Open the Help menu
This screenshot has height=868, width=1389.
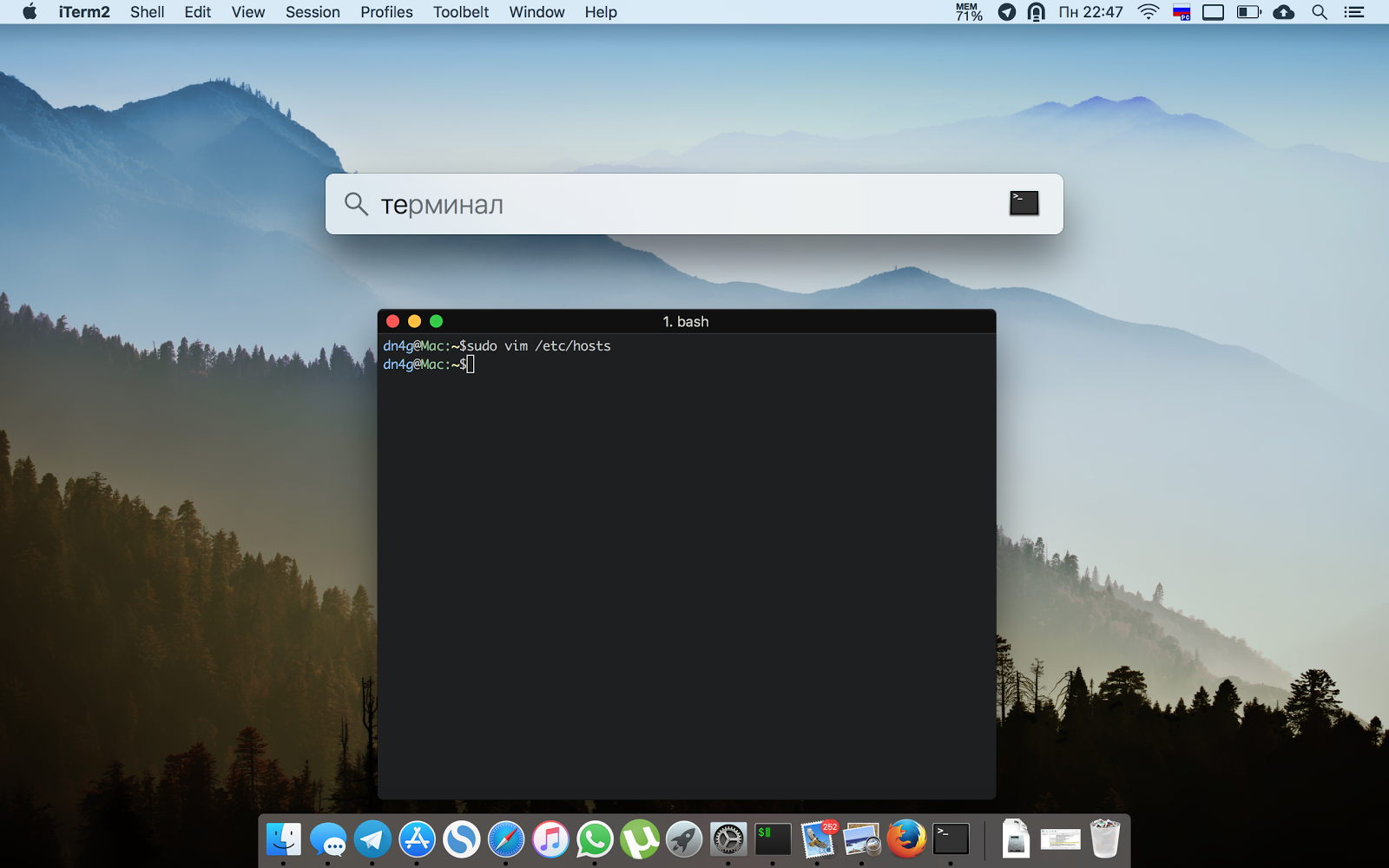click(x=601, y=12)
